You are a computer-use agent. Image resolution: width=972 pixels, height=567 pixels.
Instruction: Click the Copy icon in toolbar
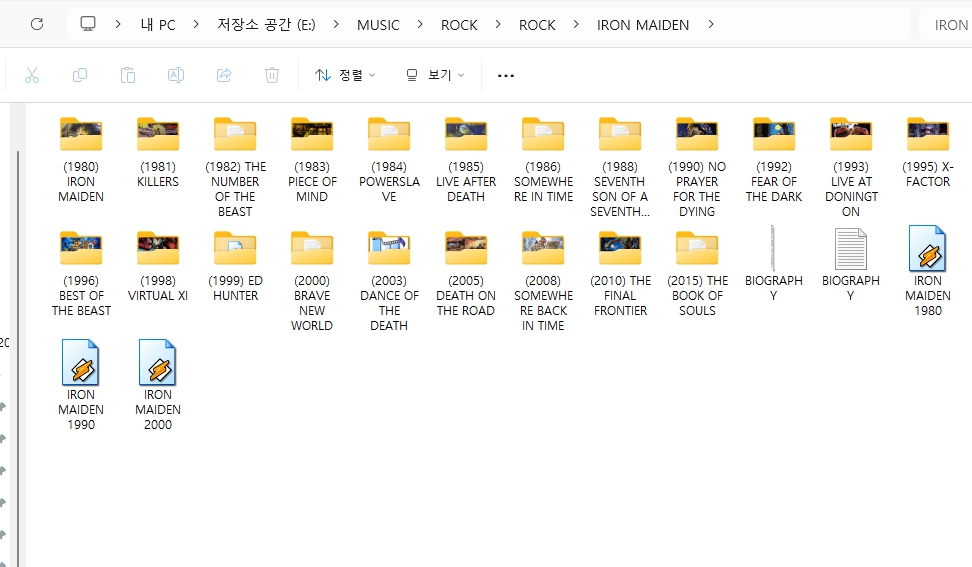(x=80, y=75)
